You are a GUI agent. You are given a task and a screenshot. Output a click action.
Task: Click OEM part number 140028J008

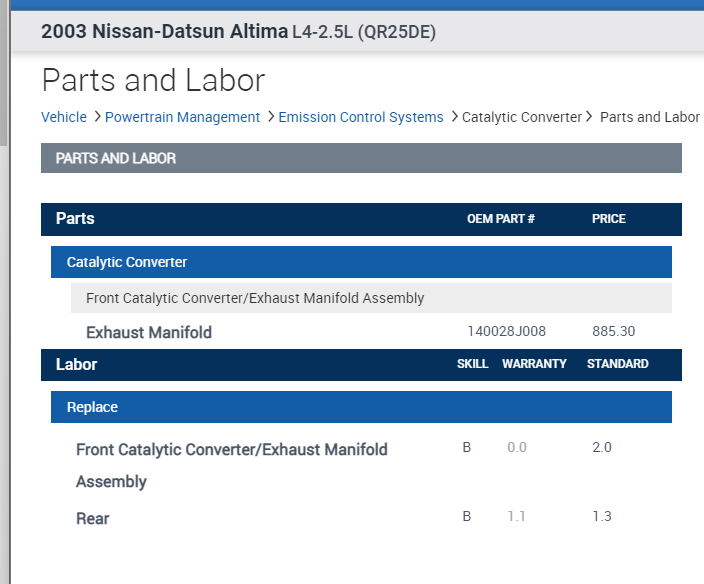[x=507, y=332]
